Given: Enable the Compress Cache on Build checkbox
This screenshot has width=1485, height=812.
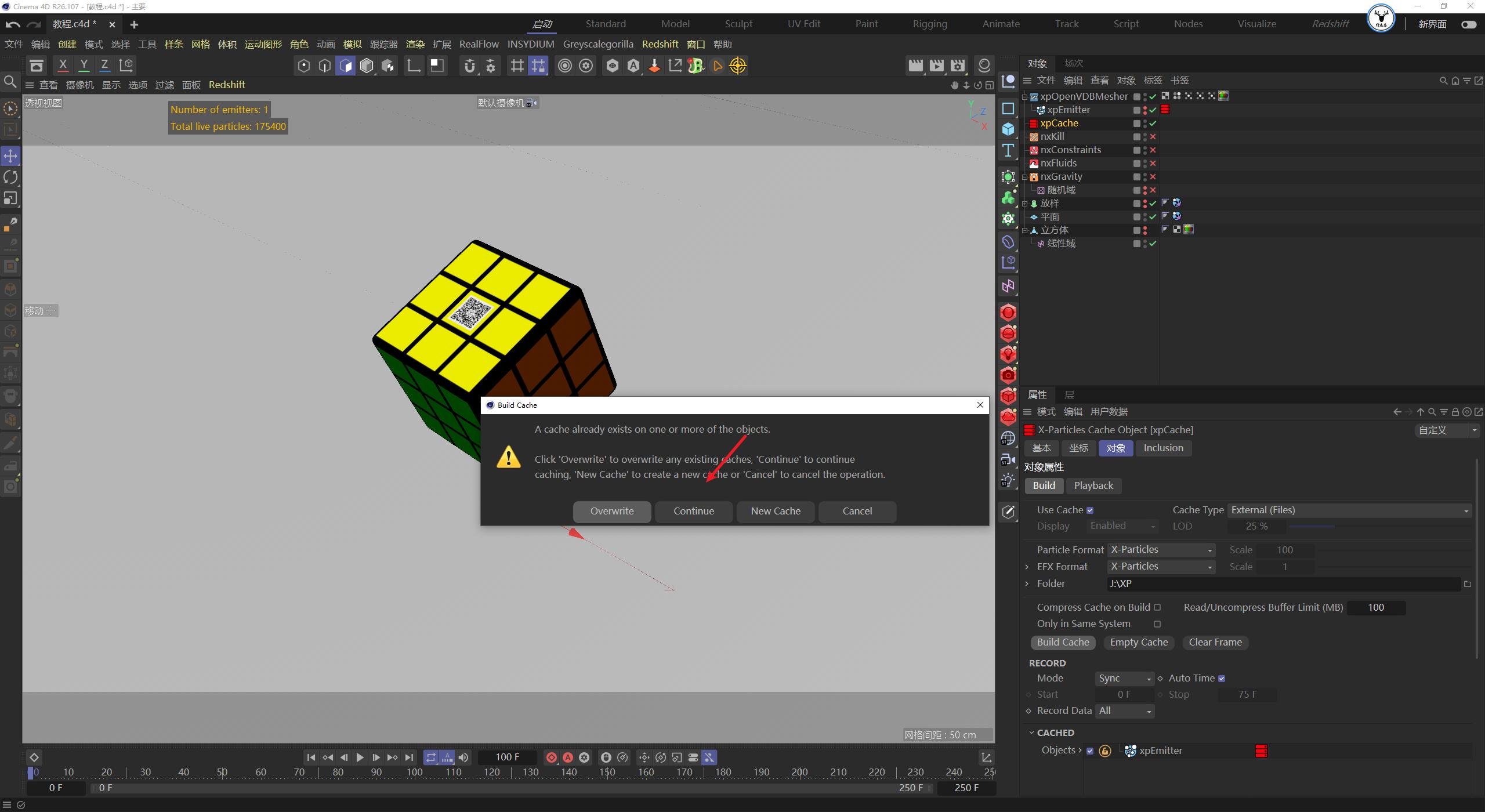Looking at the screenshot, I should (1158, 607).
